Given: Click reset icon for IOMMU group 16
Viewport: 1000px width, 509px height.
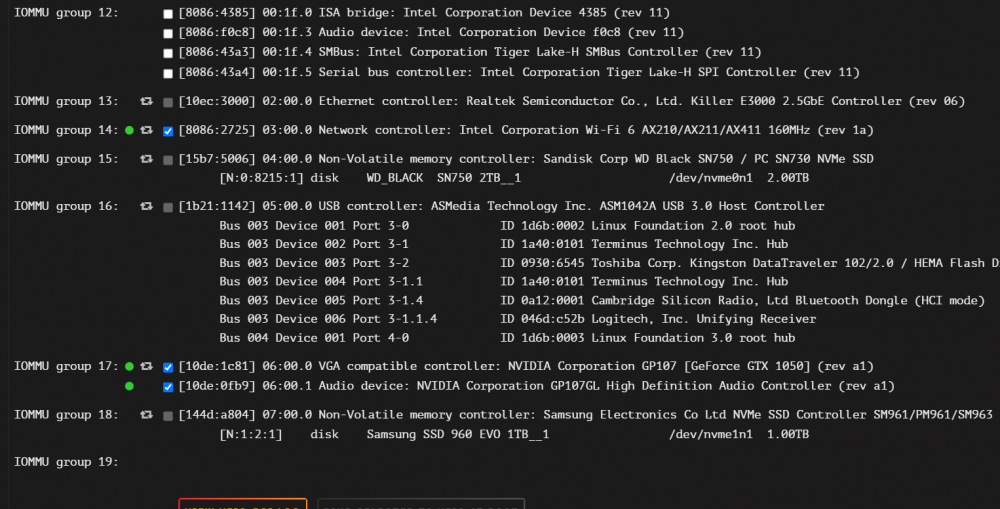Looking at the screenshot, I should click(147, 206).
